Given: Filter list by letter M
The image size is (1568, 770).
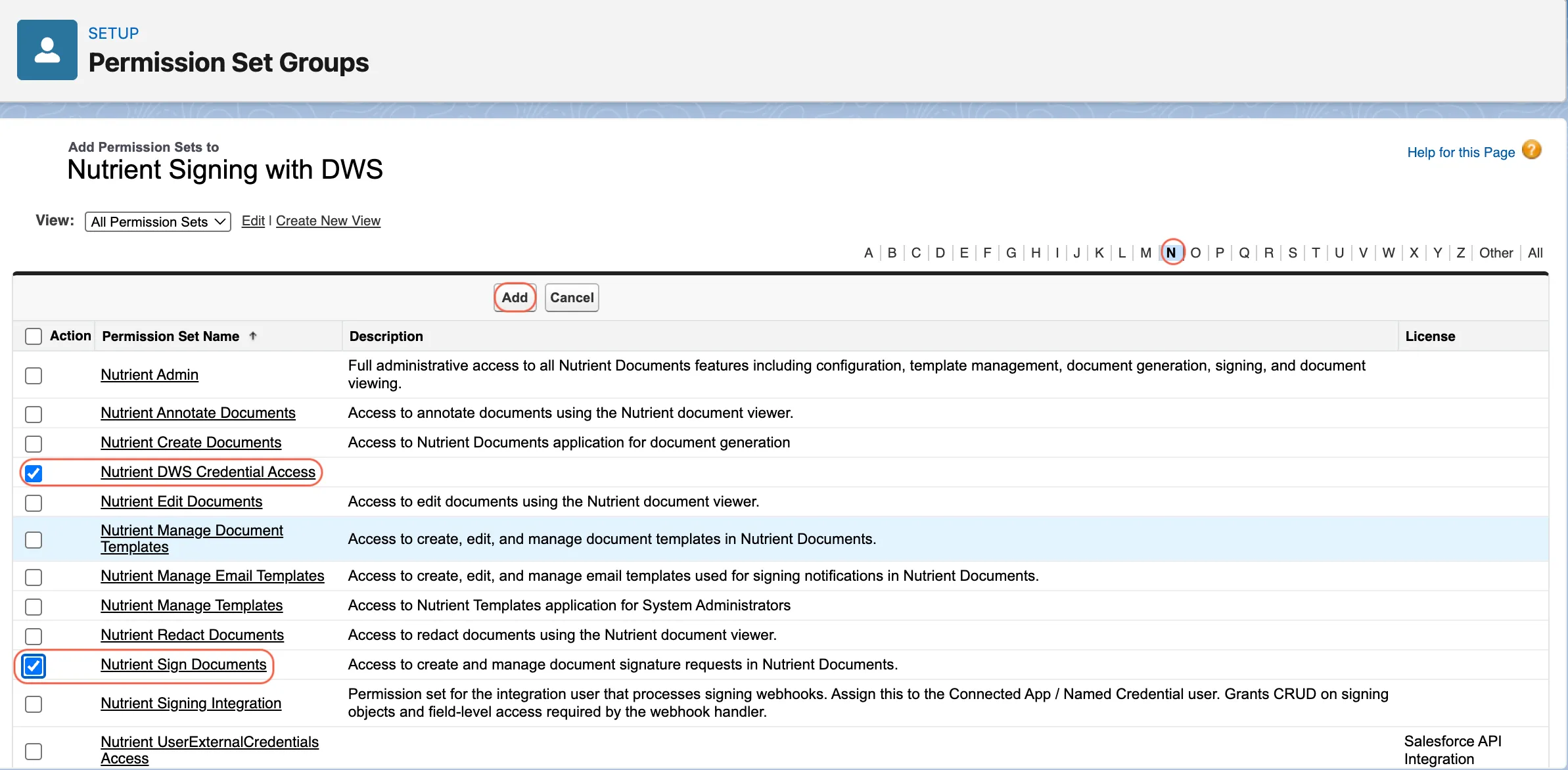Looking at the screenshot, I should (1145, 253).
